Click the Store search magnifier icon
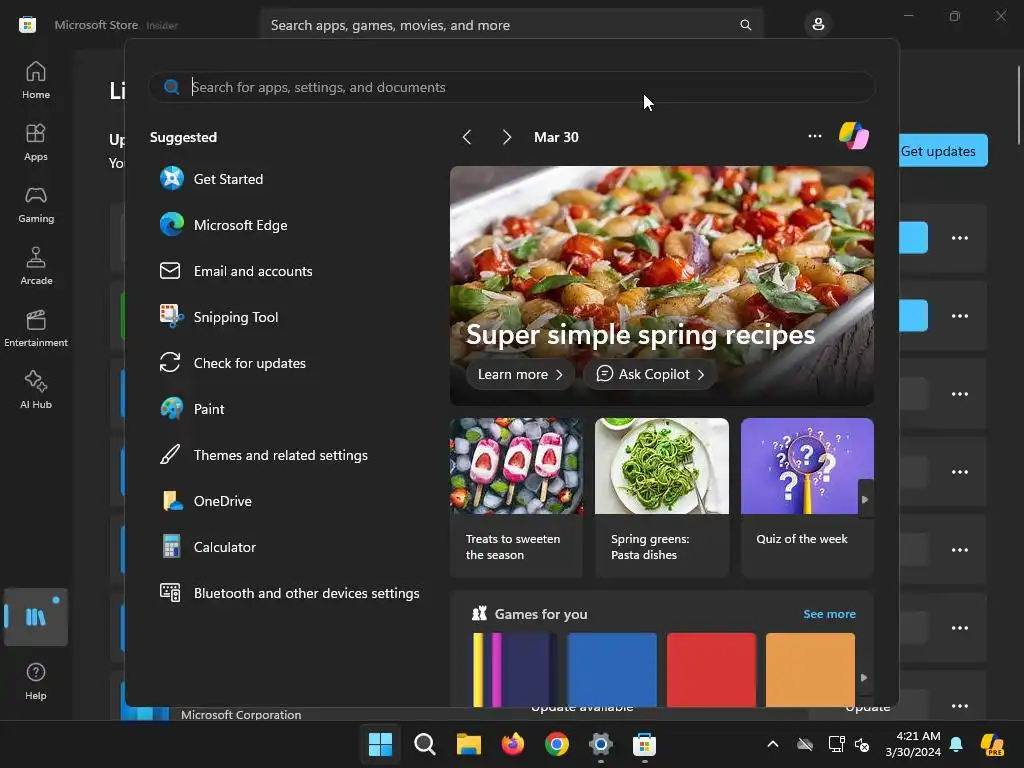Screen dimensions: 1024x768 (x=745, y=25)
